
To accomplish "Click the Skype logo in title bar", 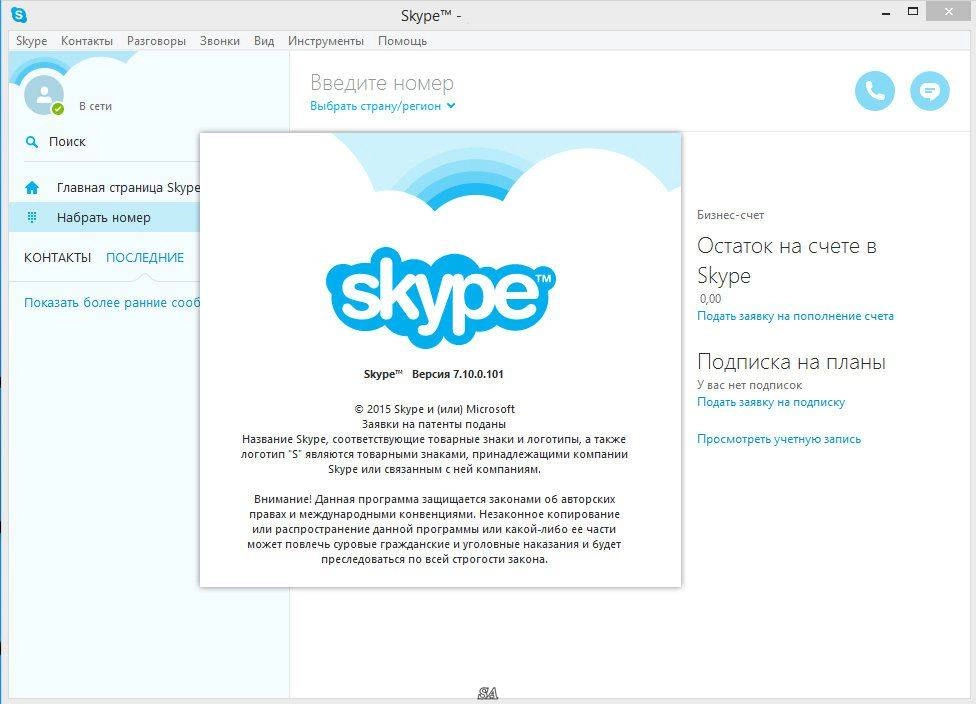I will pyautogui.click(x=19, y=14).
